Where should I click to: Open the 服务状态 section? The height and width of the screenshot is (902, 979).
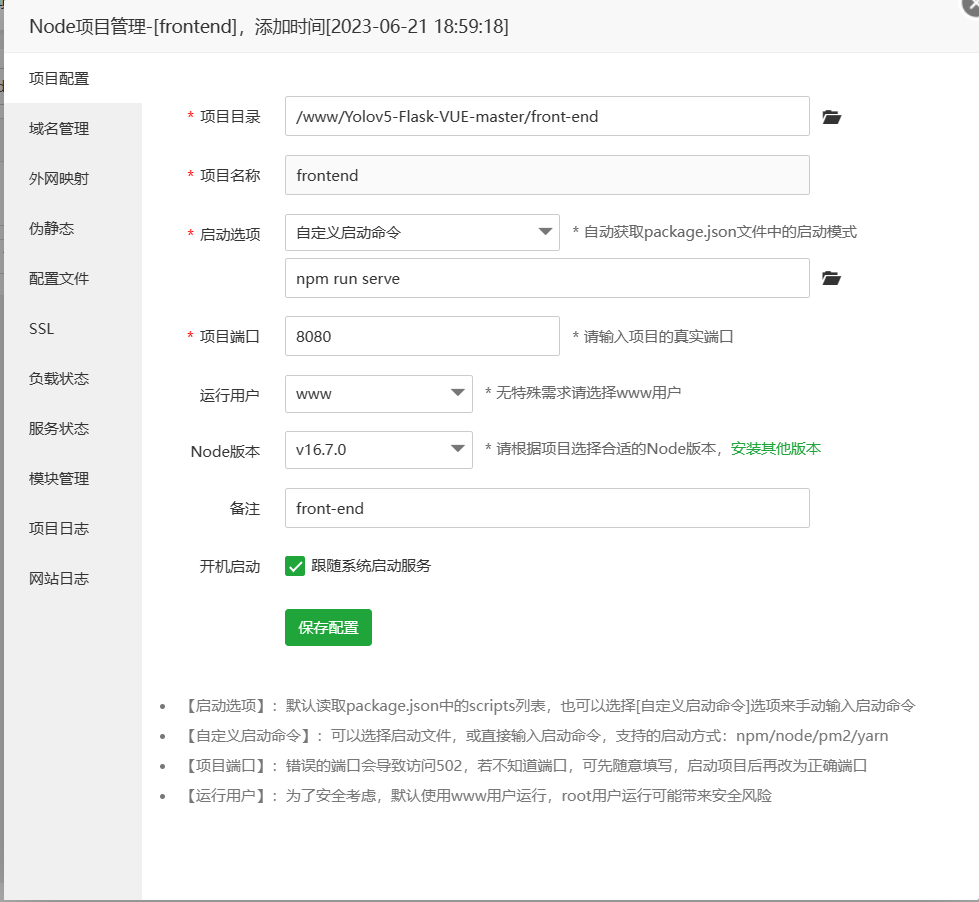point(60,428)
